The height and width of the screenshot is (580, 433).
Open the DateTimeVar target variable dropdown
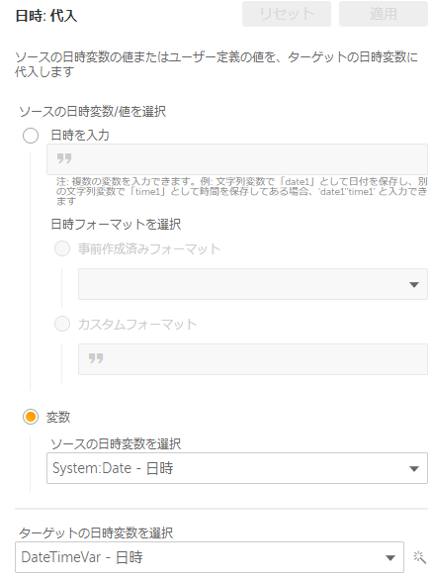[209, 557]
